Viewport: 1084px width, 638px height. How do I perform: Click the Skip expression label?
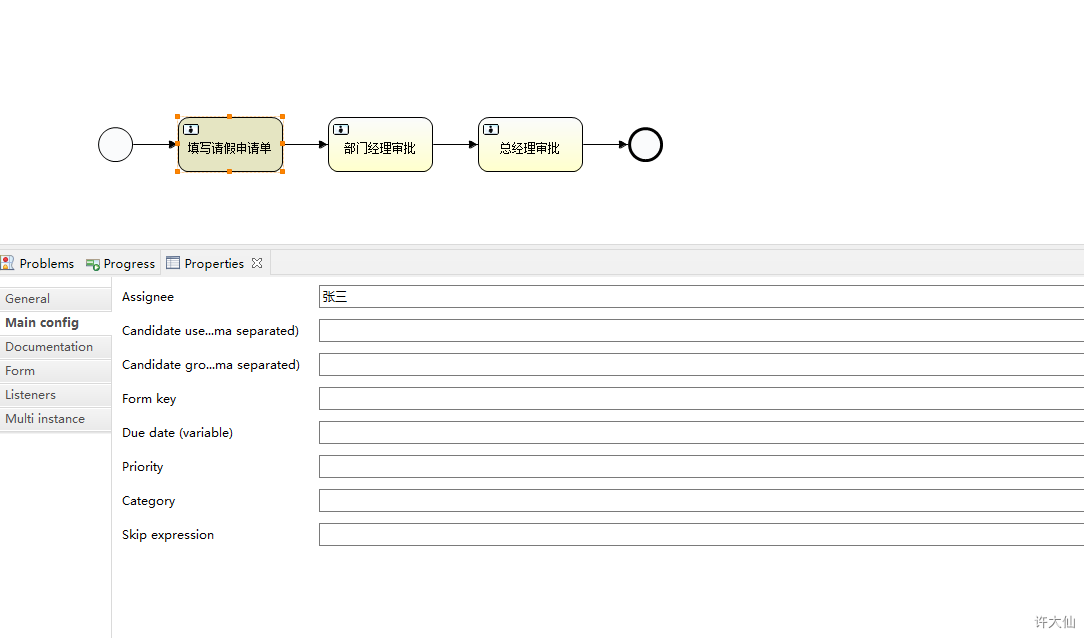pyautogui.click(x=168, y=535)
